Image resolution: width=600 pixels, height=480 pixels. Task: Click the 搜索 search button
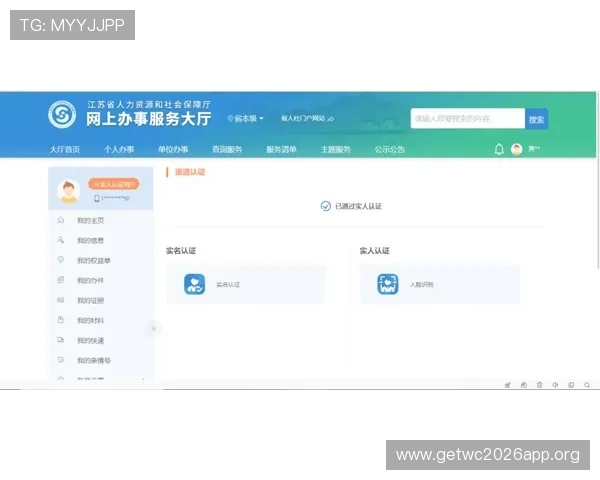click(536, 119)
